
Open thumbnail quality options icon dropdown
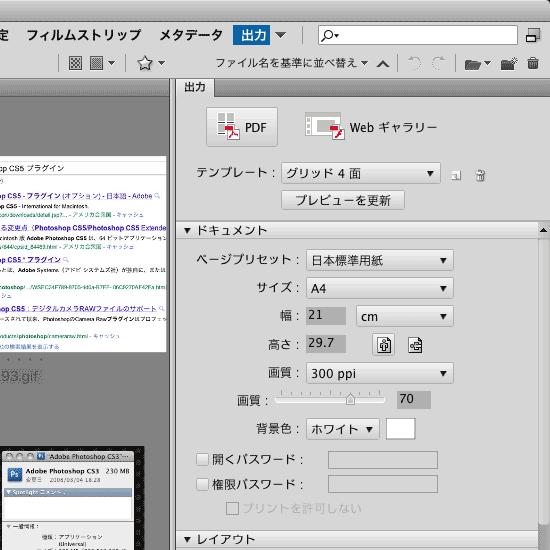pos(102,63)
